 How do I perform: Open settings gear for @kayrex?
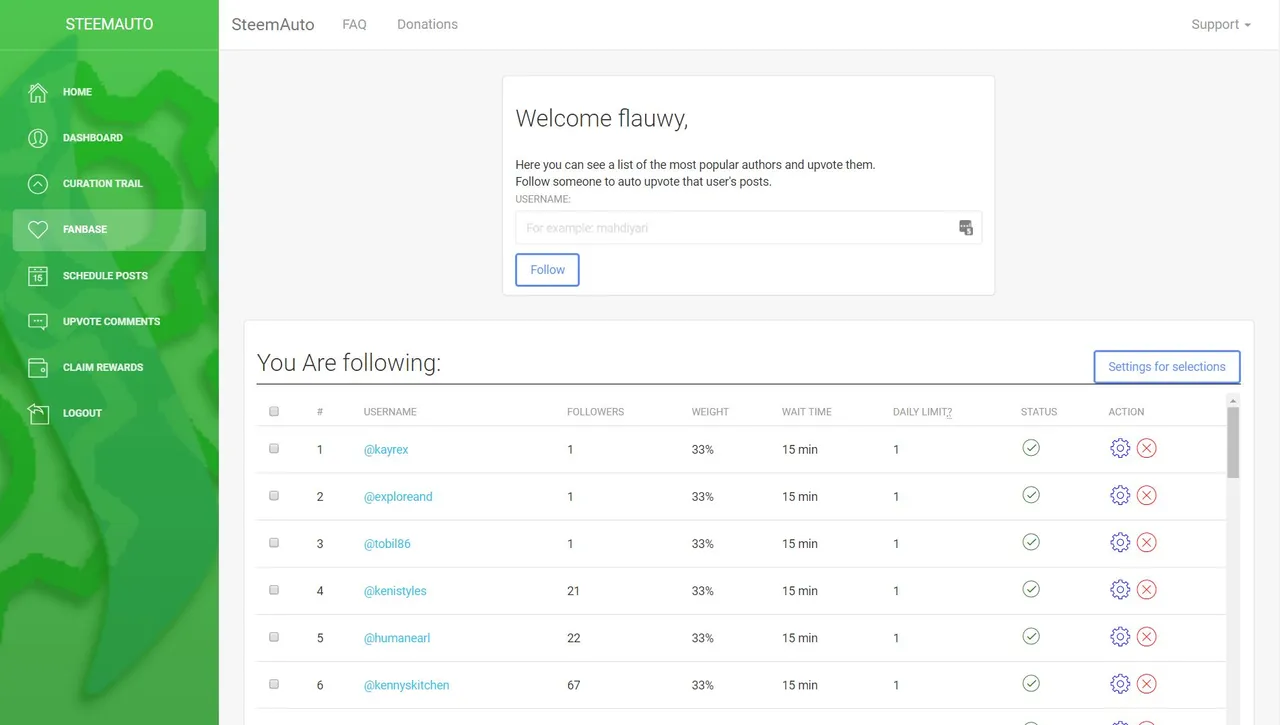click(1120, 449)
